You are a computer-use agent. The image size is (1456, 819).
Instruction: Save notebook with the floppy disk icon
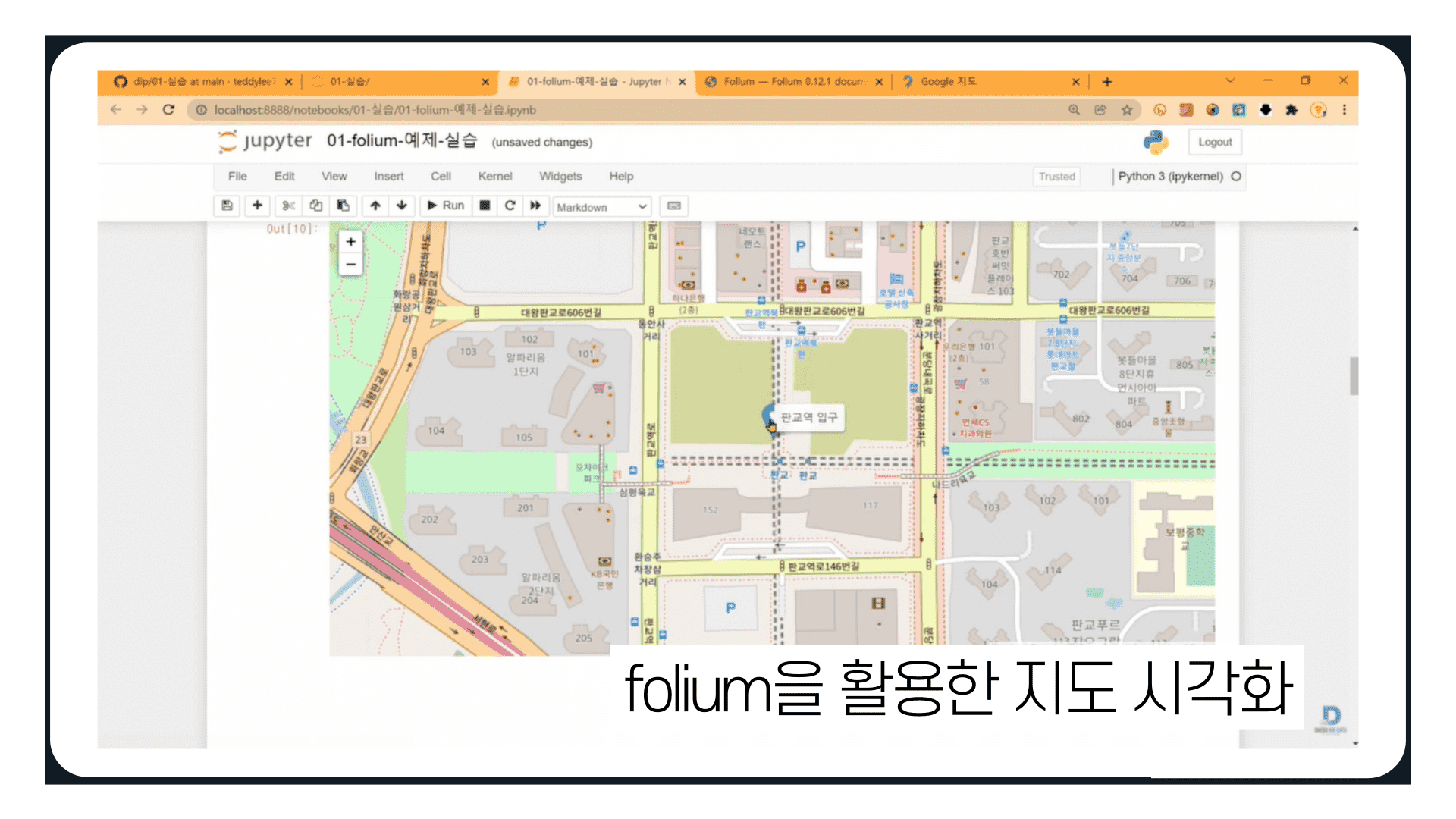[x=227, y=206]
